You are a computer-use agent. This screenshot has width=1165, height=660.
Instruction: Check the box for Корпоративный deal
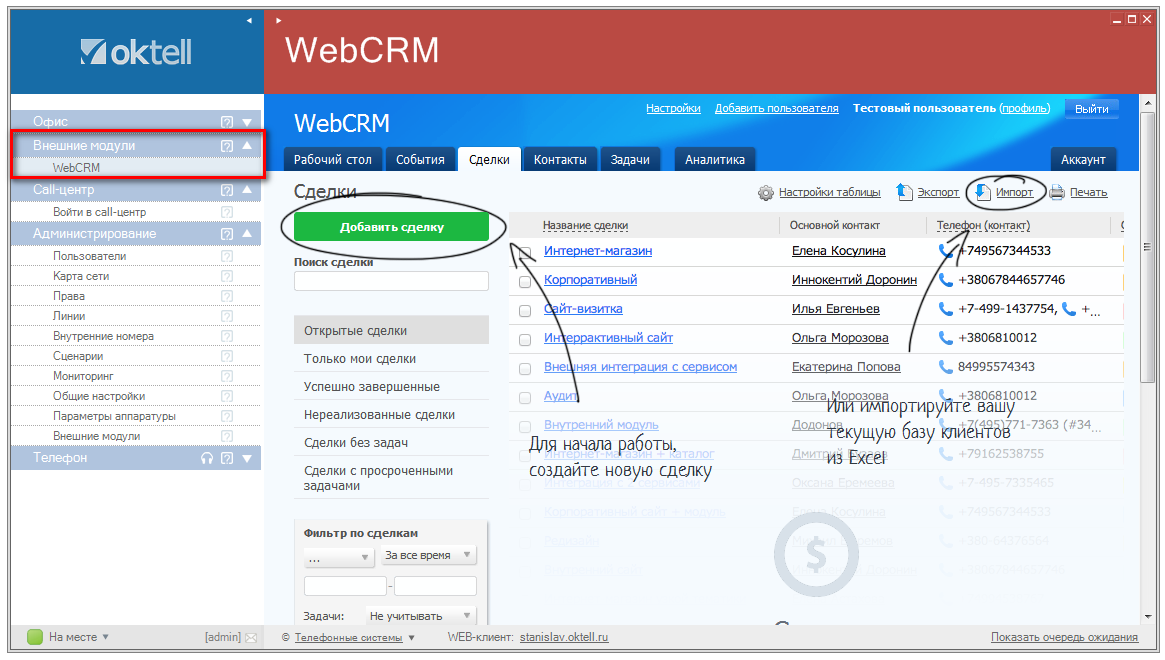click(x=525, y=282)
